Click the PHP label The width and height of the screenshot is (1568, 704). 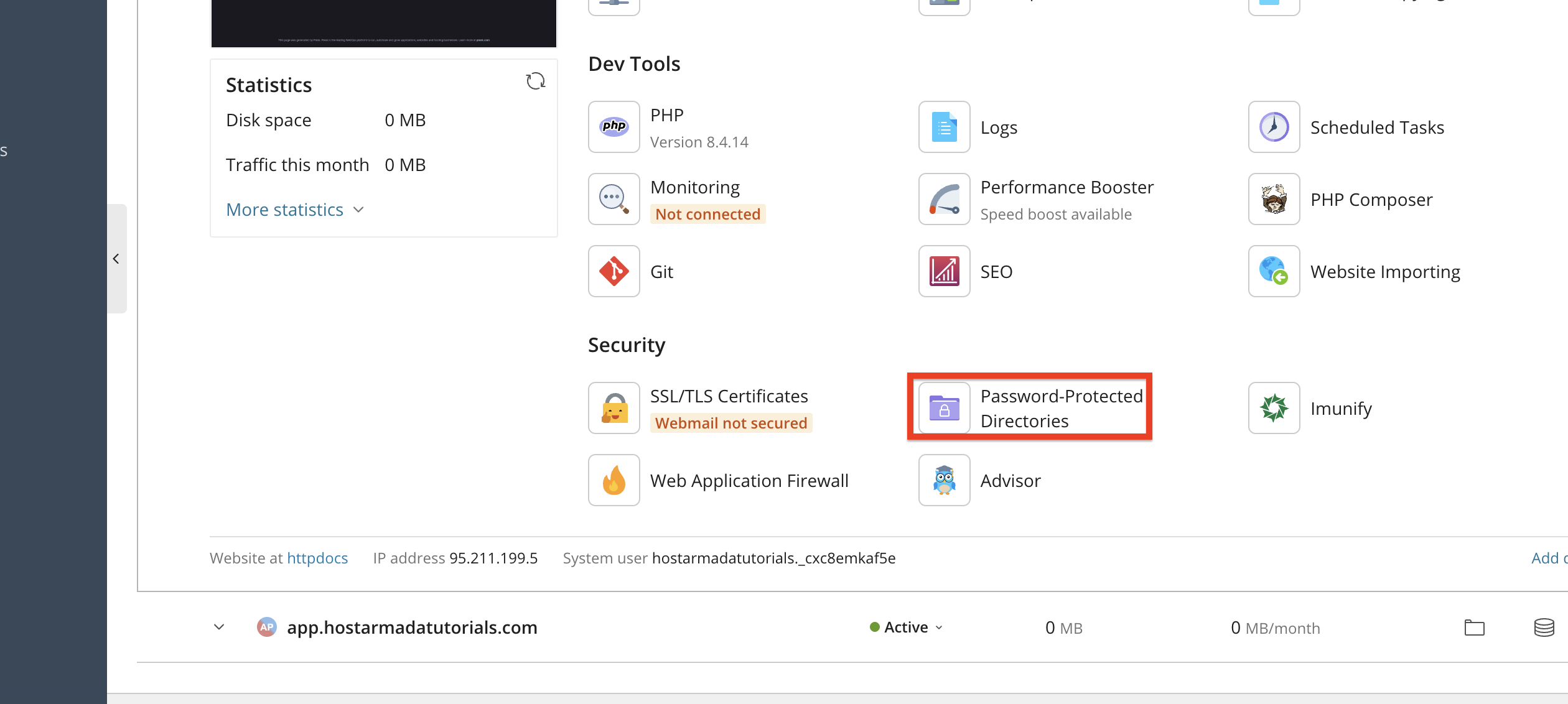[x=667, y=115]
